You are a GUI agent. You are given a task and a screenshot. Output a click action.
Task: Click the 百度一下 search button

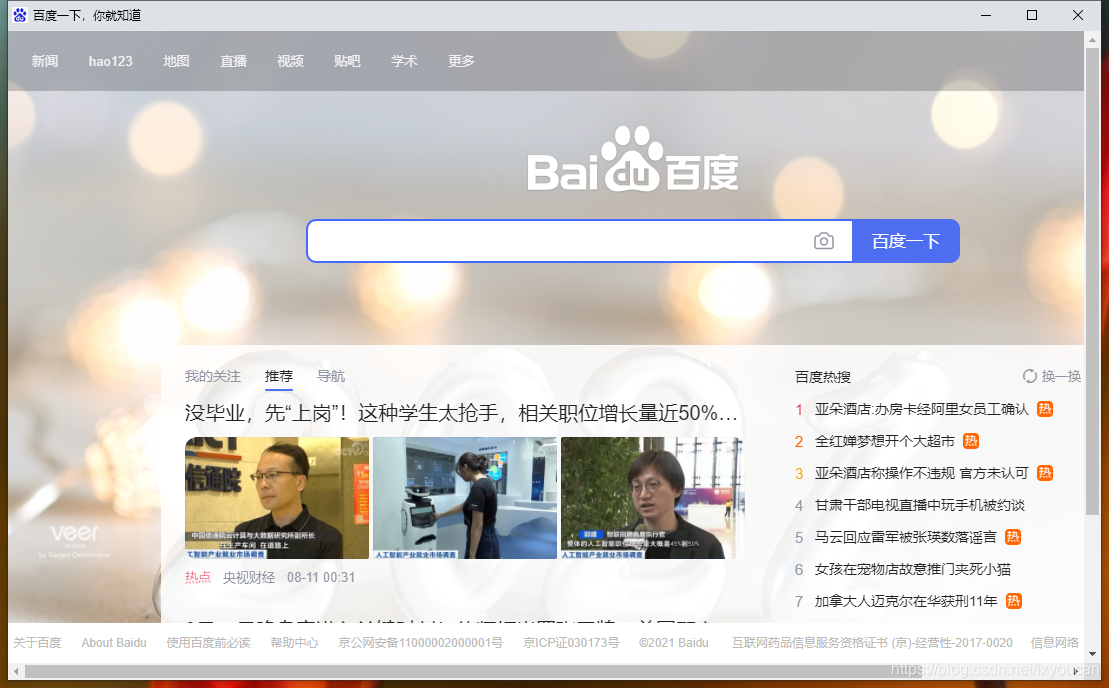coord(906,241)
